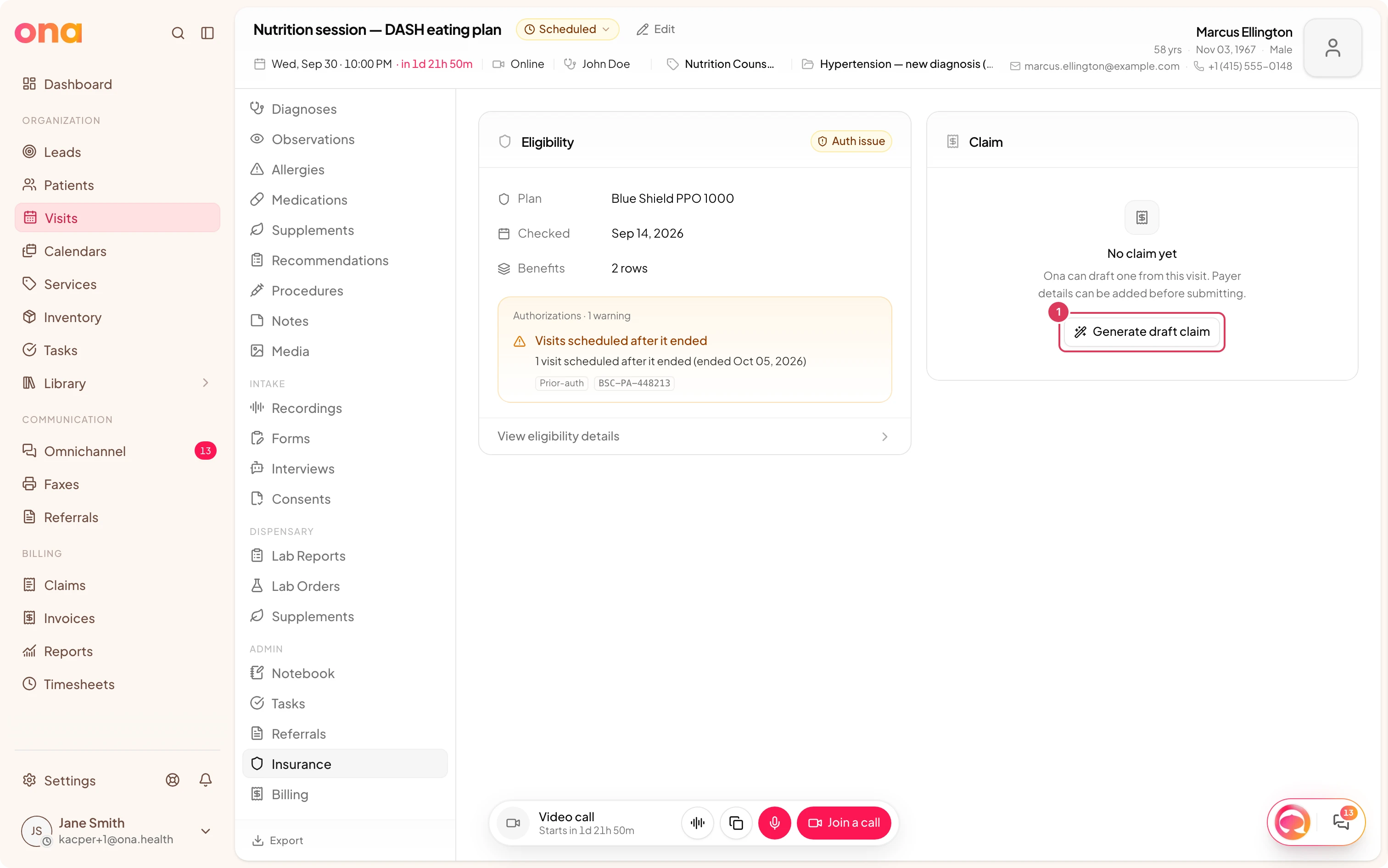Open Claims under Billing
Viewport: 1388px width, 868px height.
click(x=117, y=585)
